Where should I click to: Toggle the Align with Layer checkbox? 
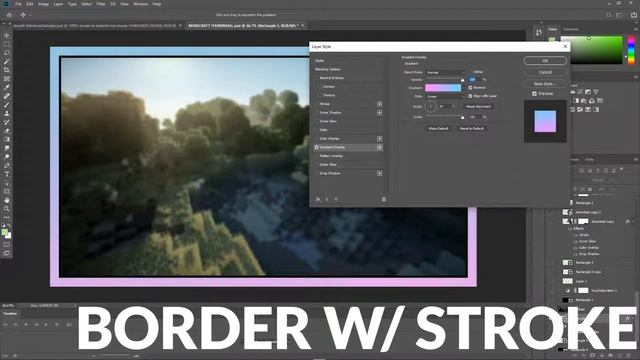pyautogui.click(x=470, y=96)
